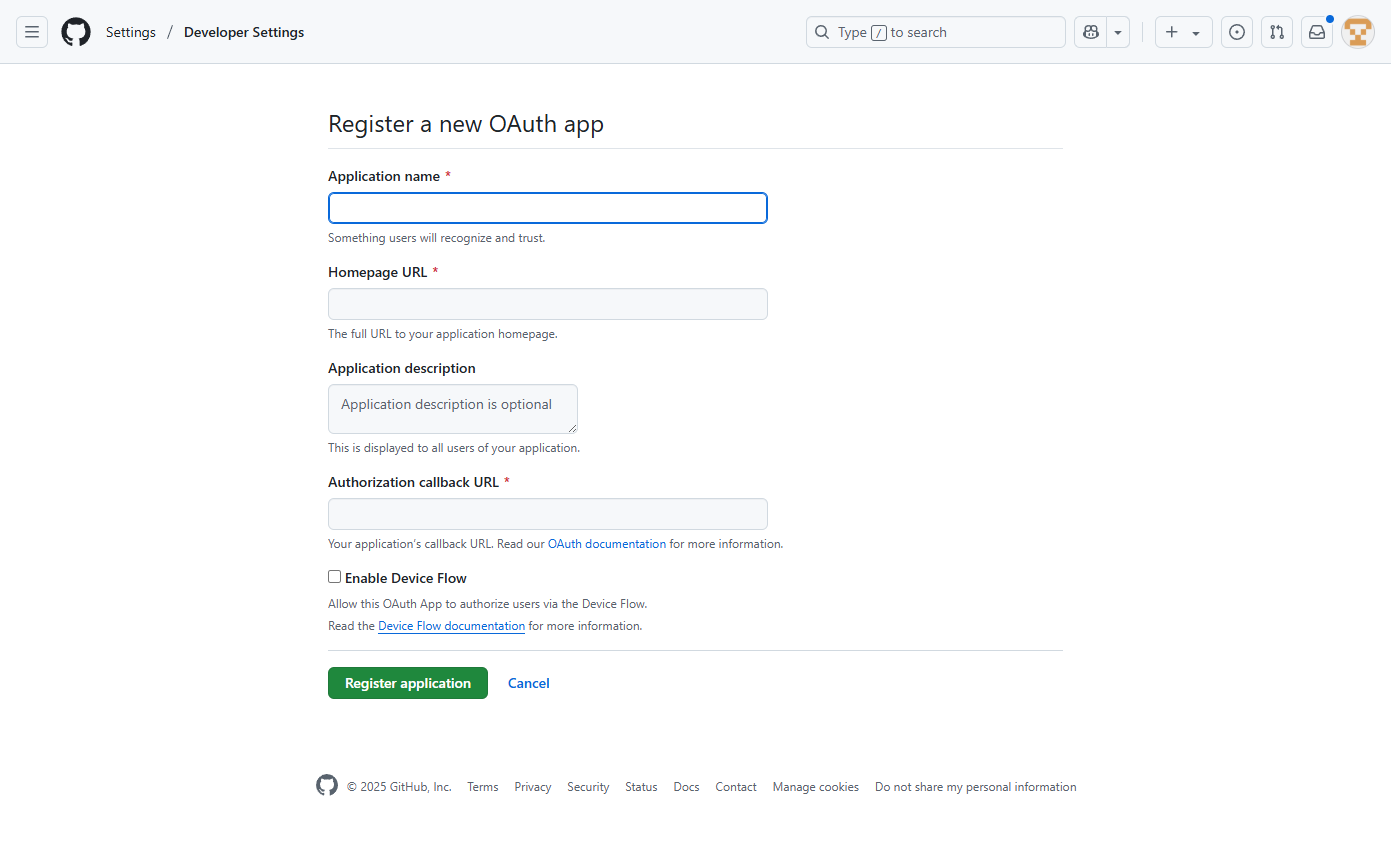Open the Device Flow documentation link
1391x848 pixels.
click(451, 626)
